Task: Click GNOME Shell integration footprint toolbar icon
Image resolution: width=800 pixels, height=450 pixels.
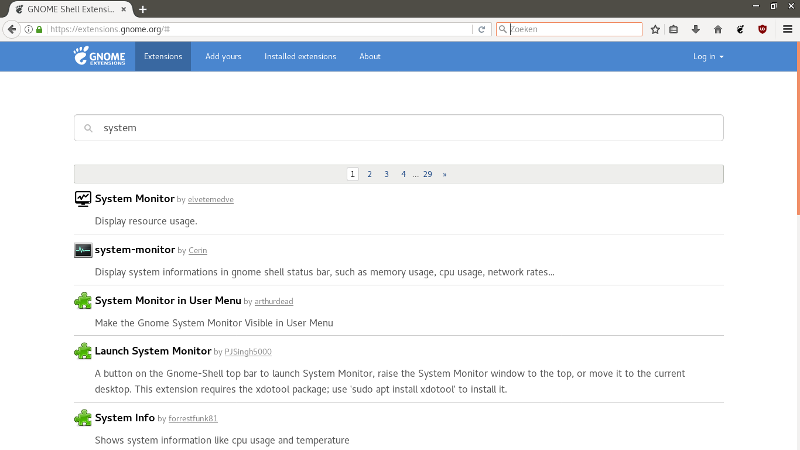Action: tap(740, 29)
